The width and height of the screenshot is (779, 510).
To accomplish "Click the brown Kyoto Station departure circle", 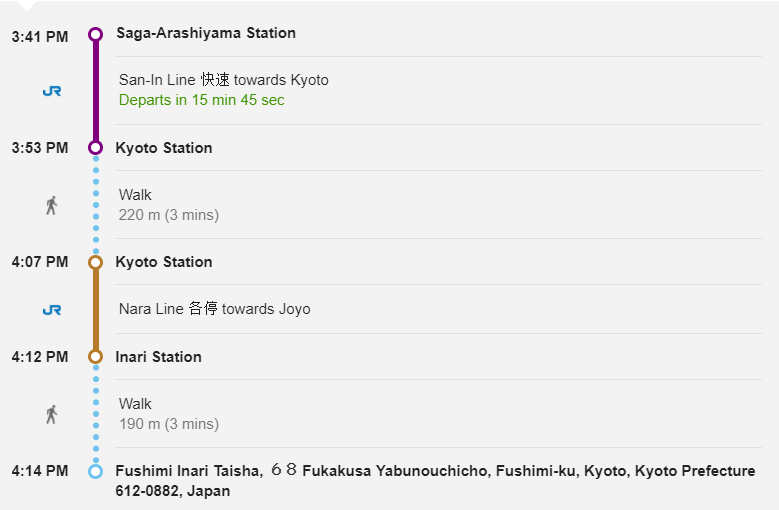I will click(x=96, y=262).
